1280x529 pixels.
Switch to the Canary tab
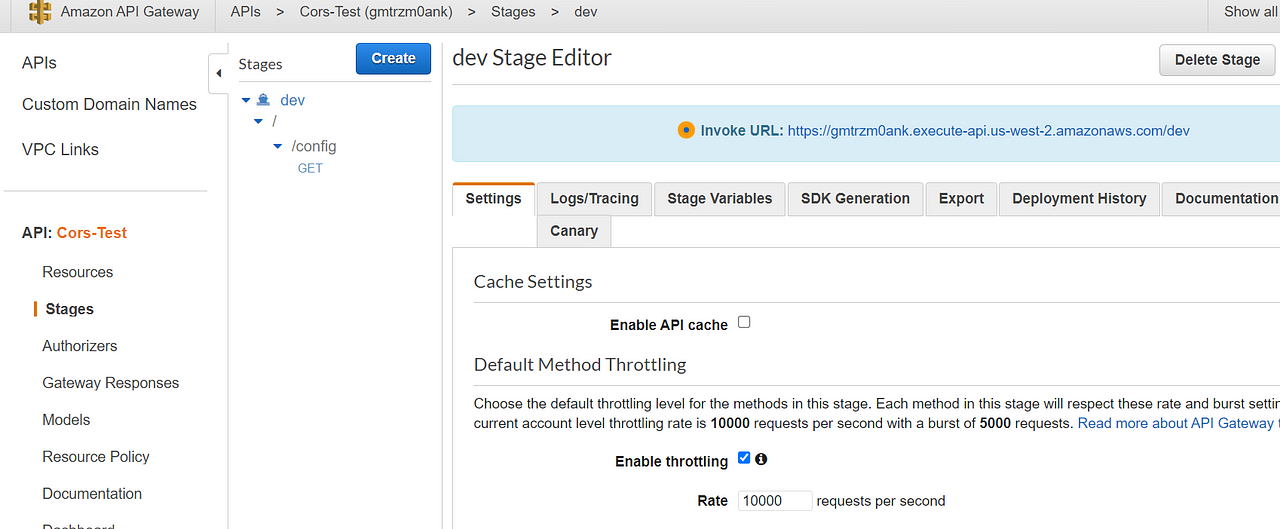tap(574, 231)
